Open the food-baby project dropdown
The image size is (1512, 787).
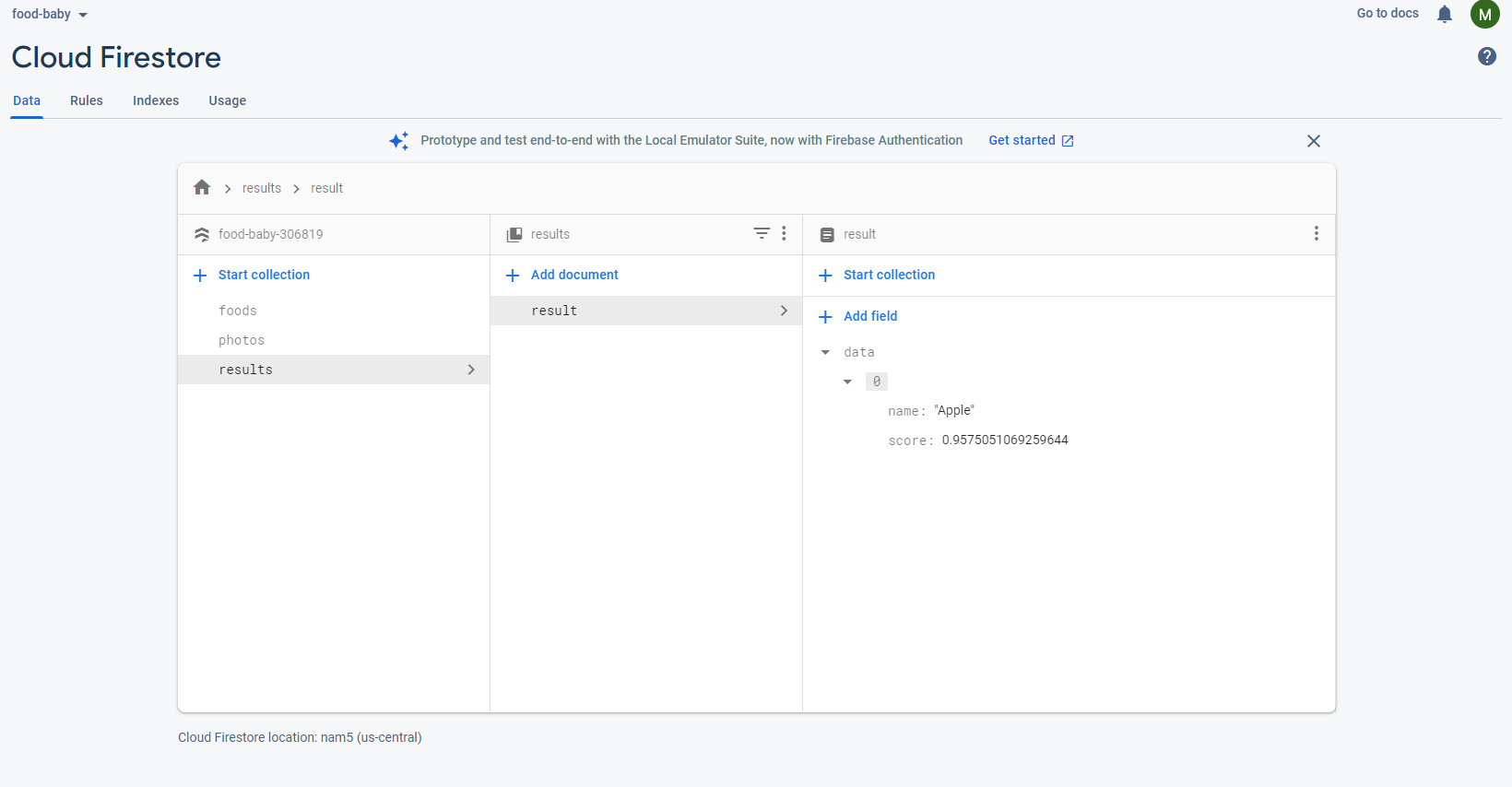(50, 15)
